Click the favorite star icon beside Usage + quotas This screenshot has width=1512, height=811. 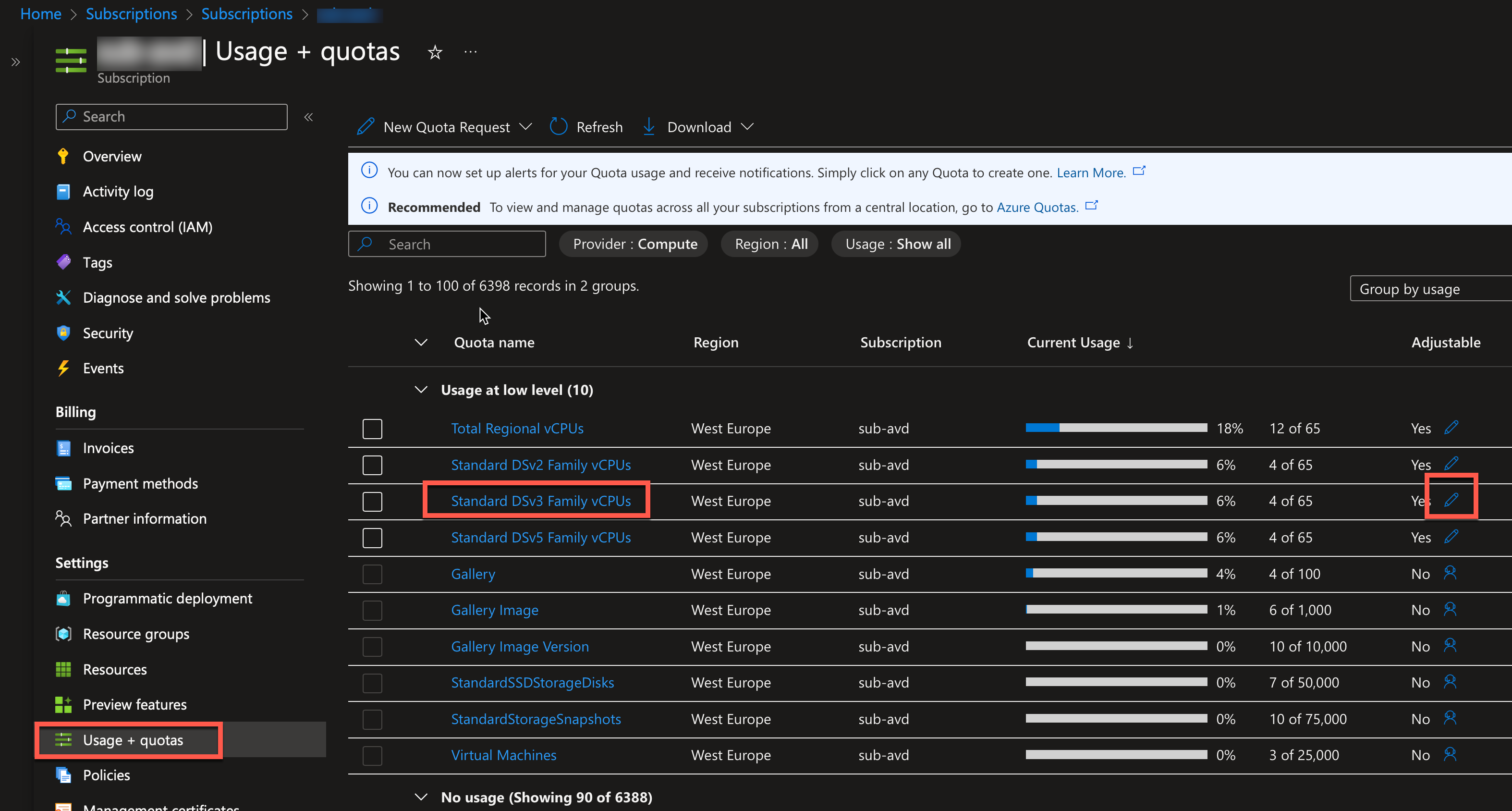pos(435,52)
